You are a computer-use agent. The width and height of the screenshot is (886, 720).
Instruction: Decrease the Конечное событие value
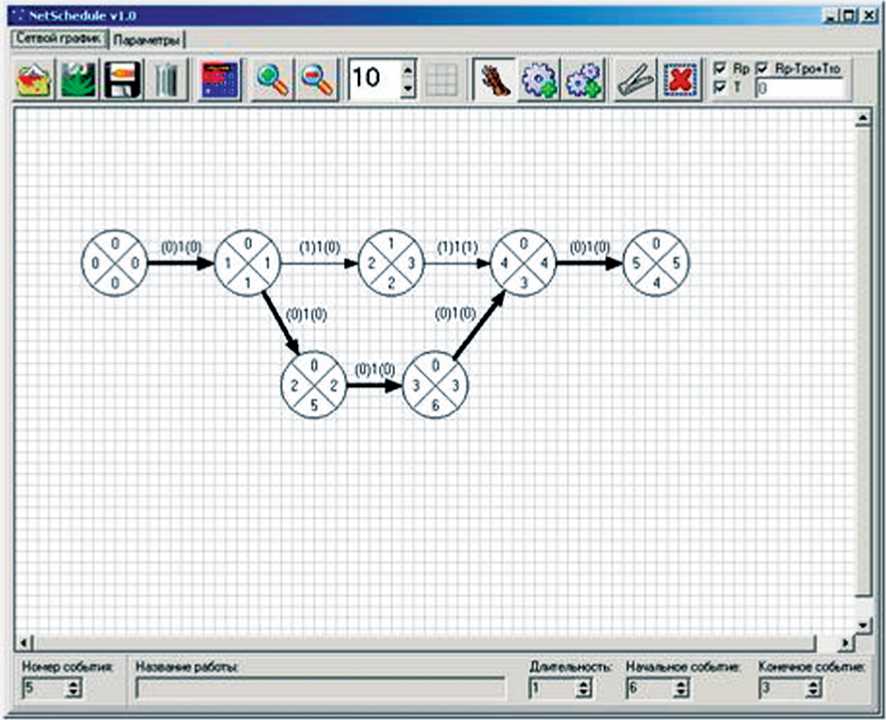813,692
